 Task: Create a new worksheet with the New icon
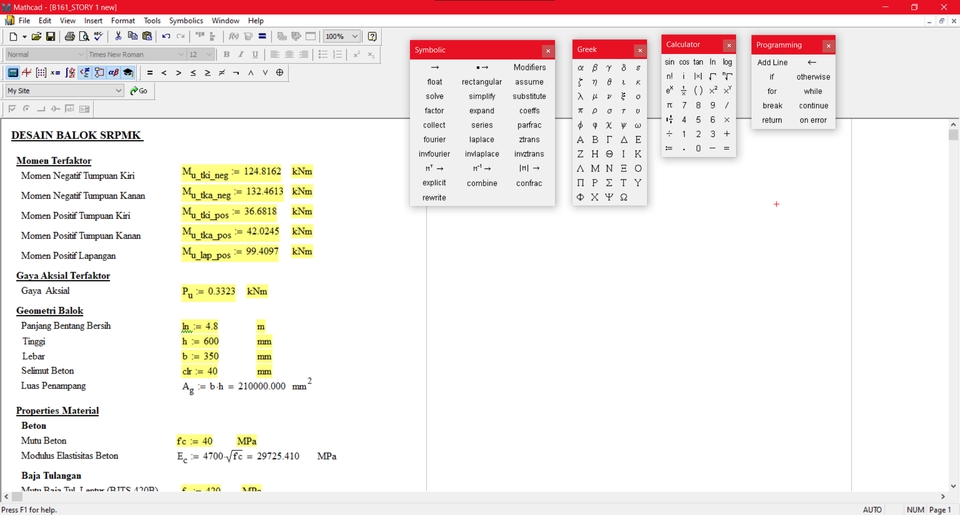pos(13,37)
